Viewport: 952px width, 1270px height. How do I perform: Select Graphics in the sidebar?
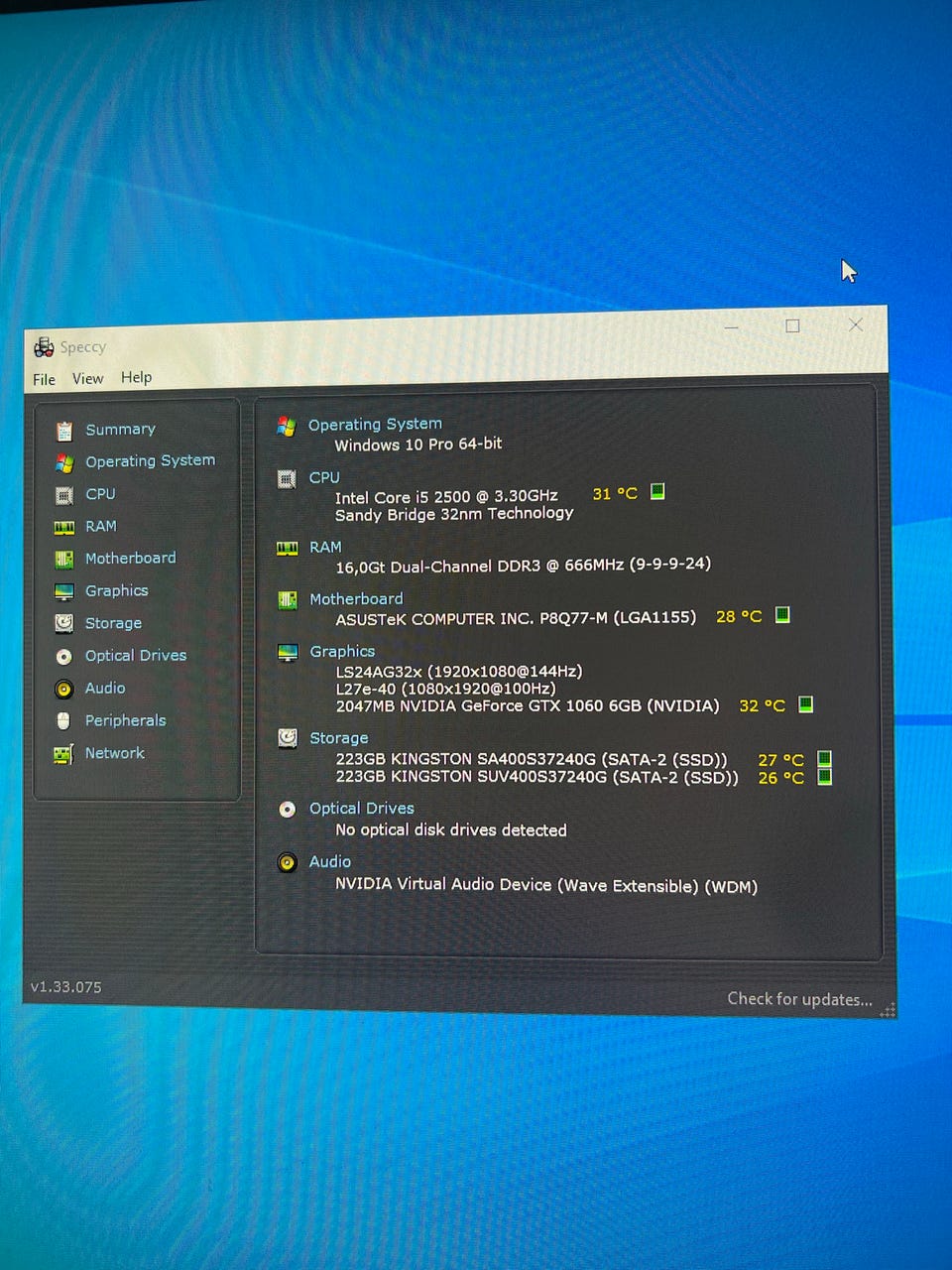pos(116,591)
